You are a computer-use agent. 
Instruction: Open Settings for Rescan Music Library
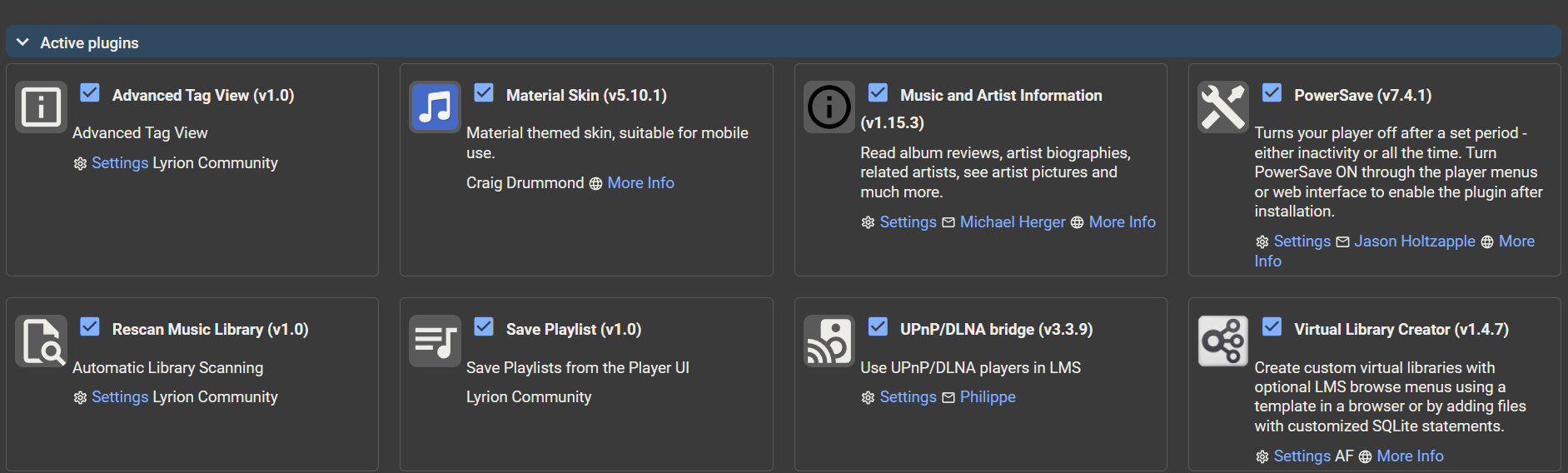[x=120, y=397]
